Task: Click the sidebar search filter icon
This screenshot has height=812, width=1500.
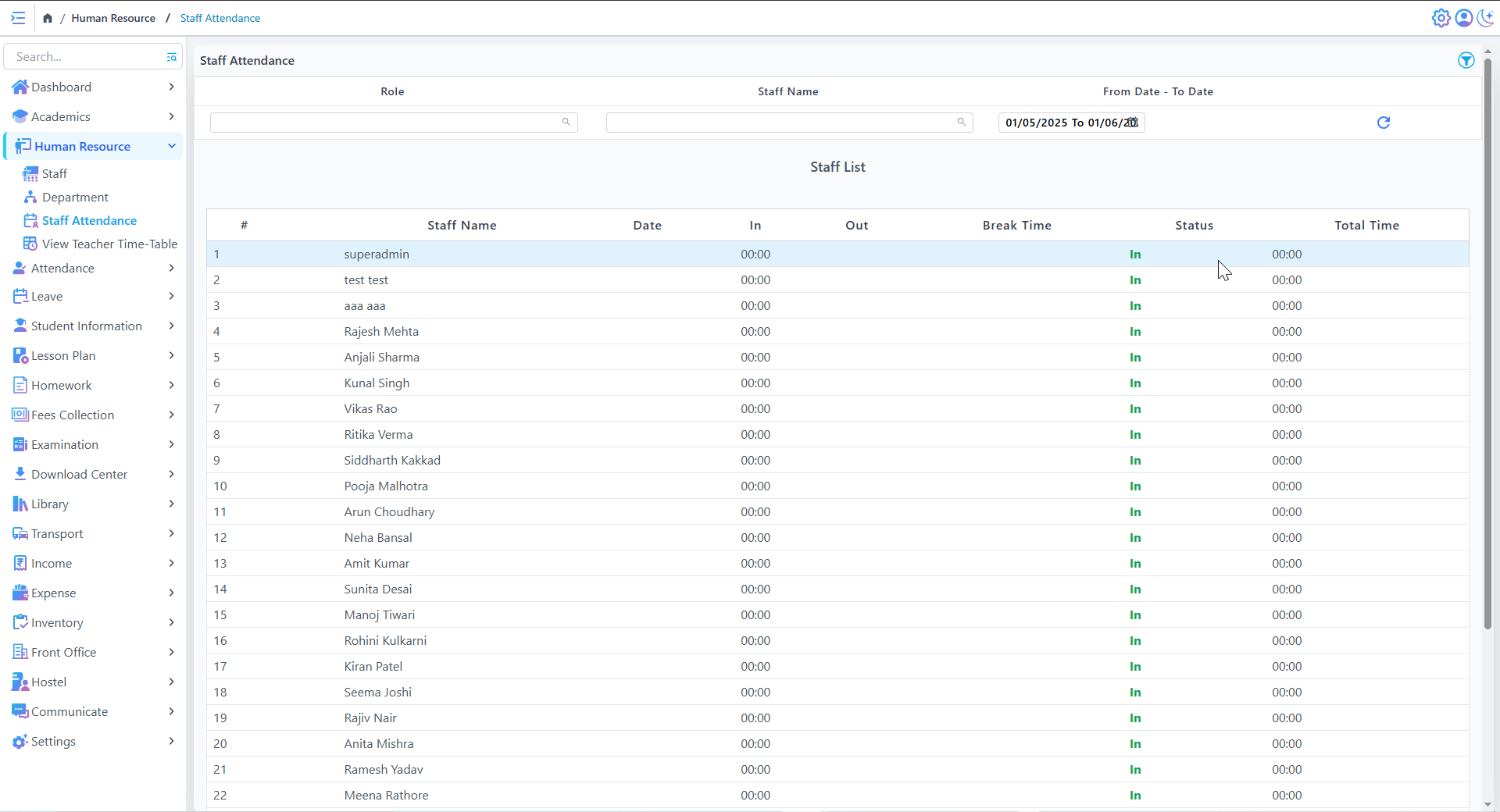Action: click(171, 57)
